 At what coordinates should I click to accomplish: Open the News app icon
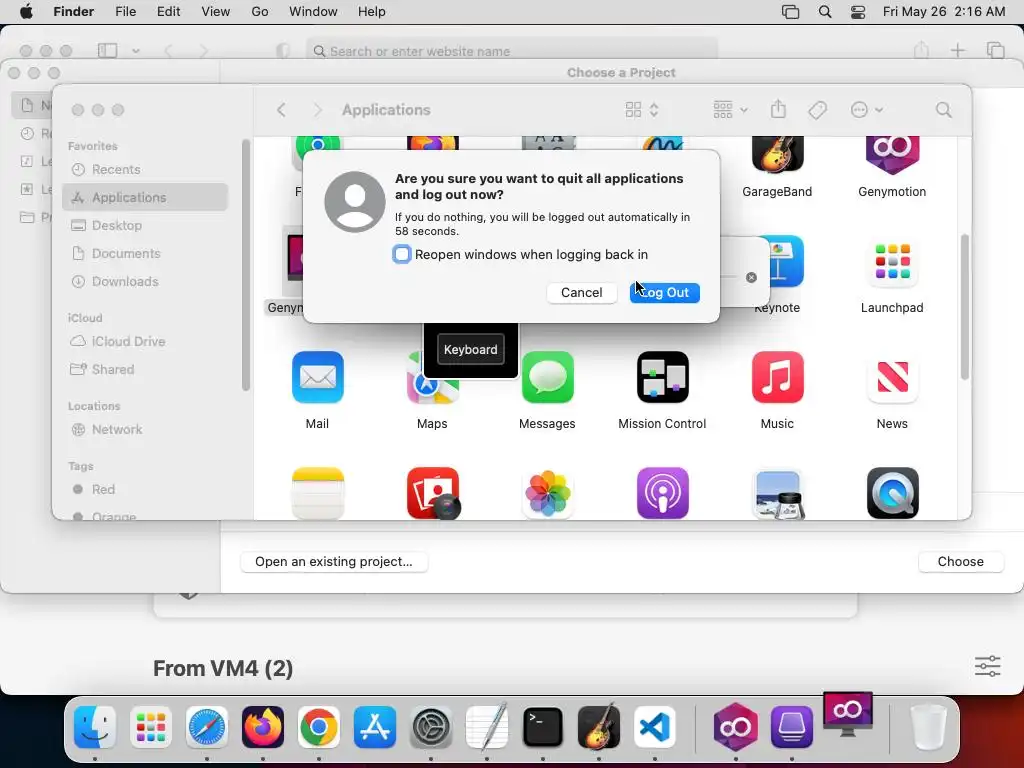coord(892,377)
